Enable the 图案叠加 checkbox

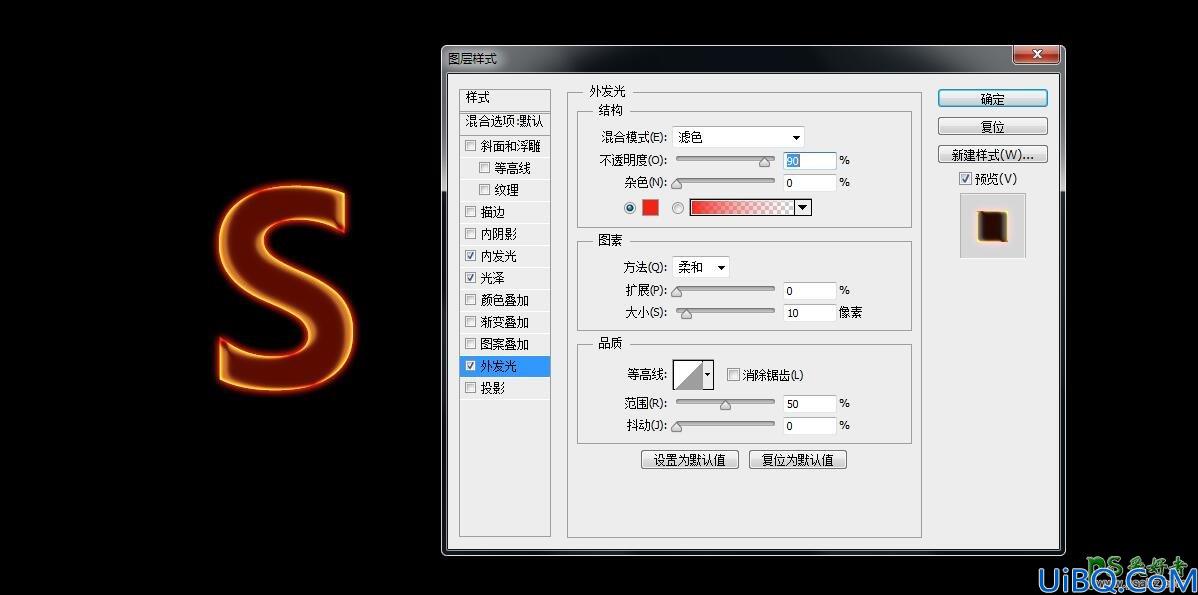coord(470,344)
